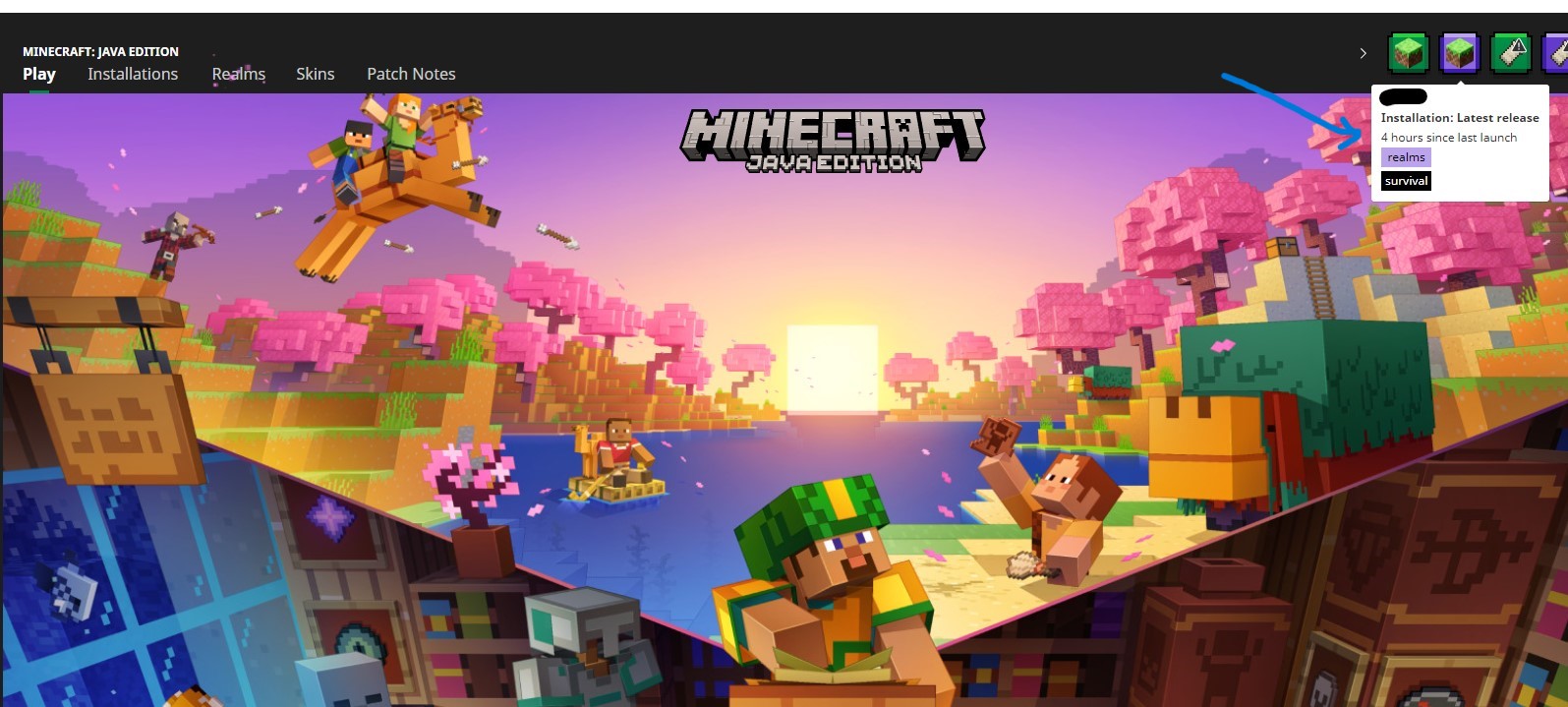Screen dimensions: 1568x707
Task: Click the "realms" tag in tooltip
Action: click(1406, 157)
